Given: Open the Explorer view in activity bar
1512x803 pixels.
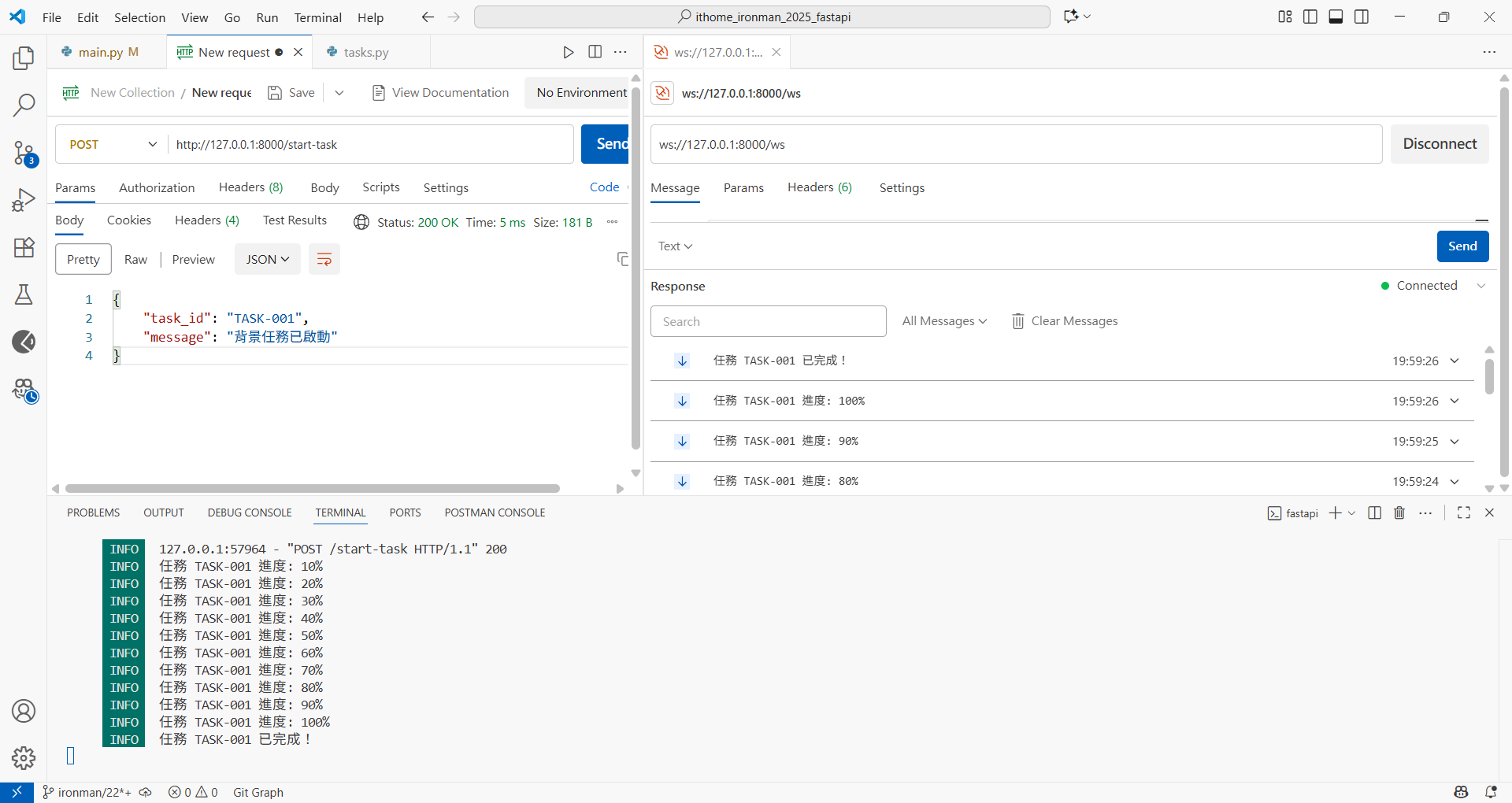Looking at the screenshot, I should (x=24, y=58).
